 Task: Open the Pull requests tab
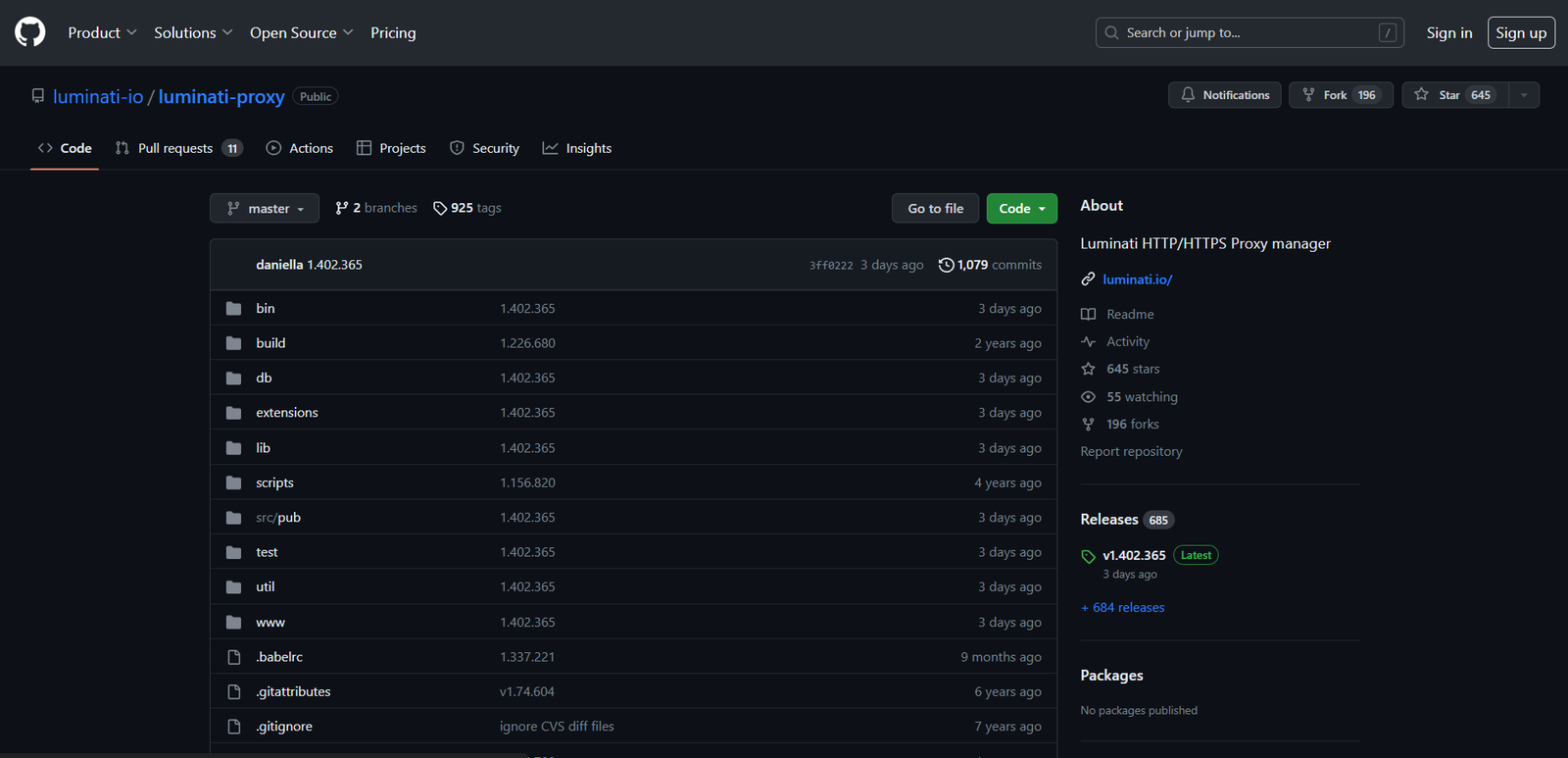[178, 148]
